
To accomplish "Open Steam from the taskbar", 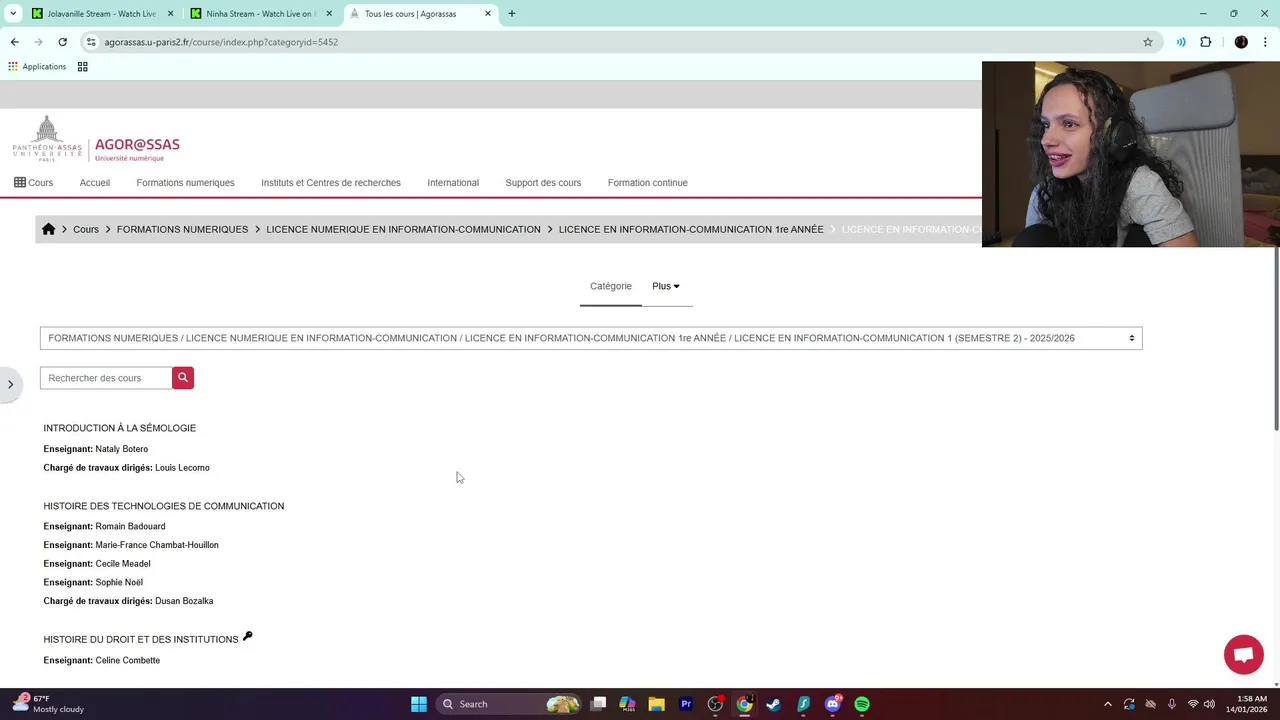I will [x=773, y=704].
